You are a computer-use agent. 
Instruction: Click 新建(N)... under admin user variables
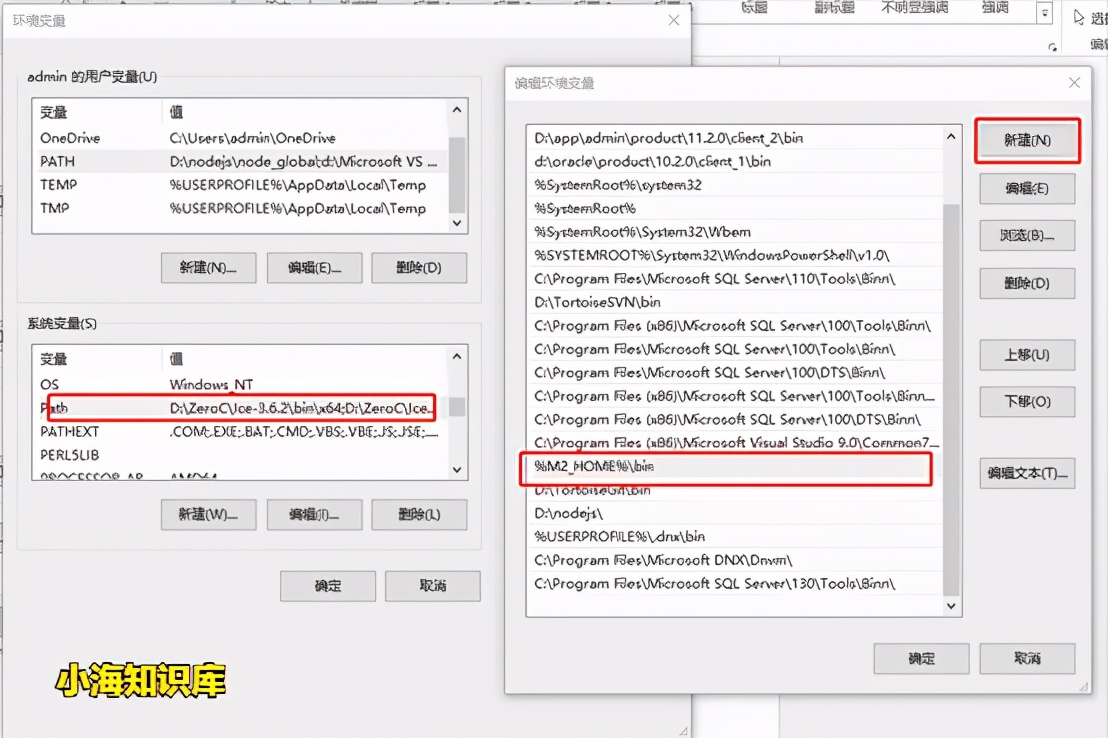click(208, 268)
